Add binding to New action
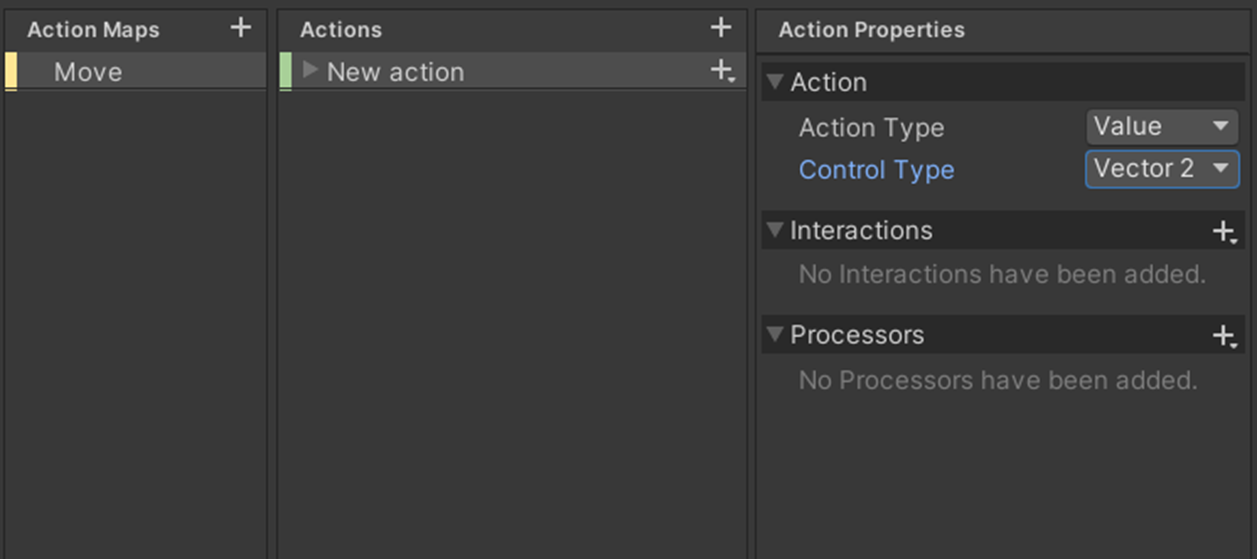The width and height of the screenshot is (1257, 559). click(722, 71)
